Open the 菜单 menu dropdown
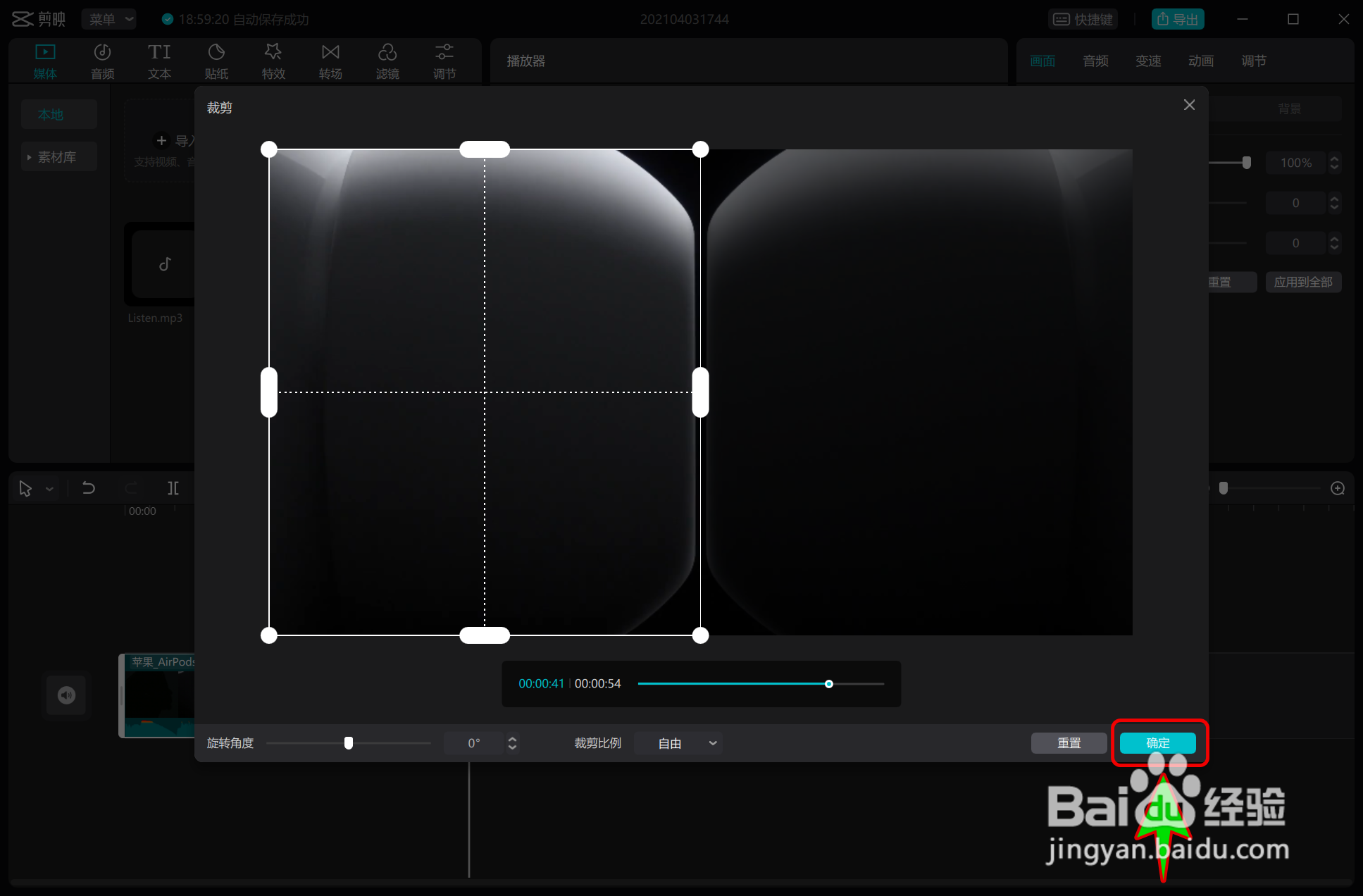The height and width of the screenshot is (896, 1363). 109,19
